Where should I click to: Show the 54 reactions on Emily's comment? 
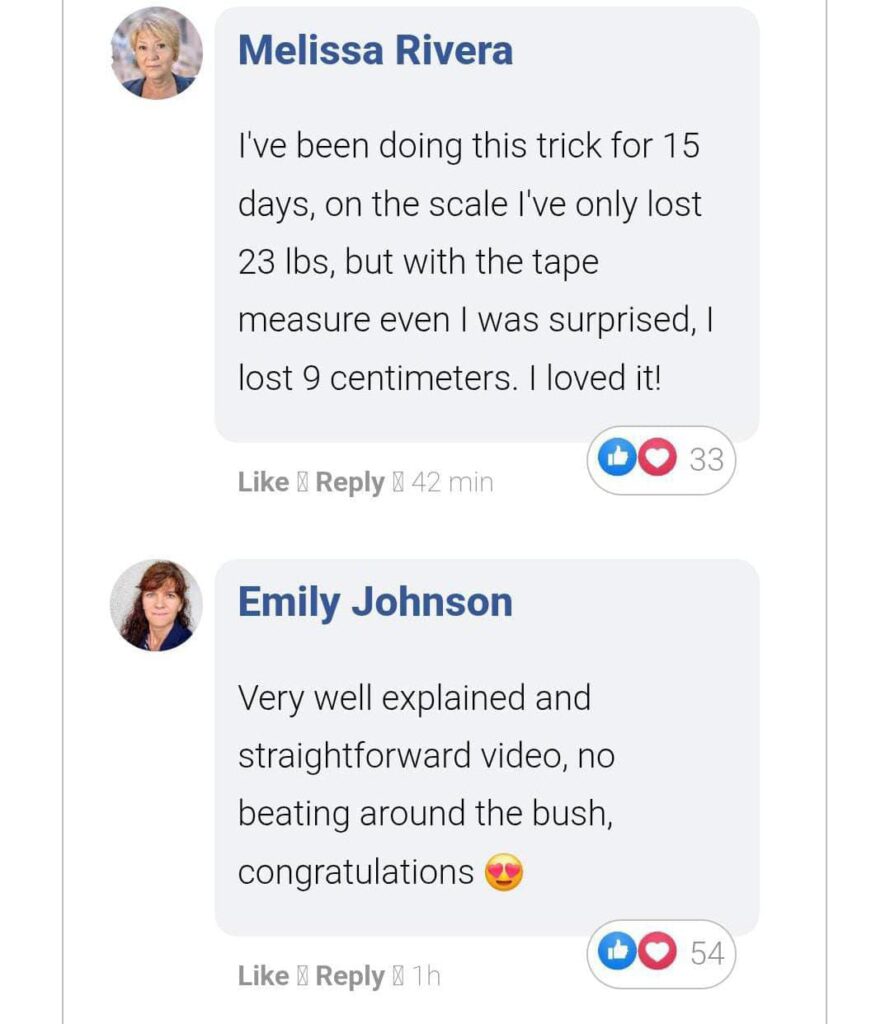pyautogui.click(x=706, y=953)
